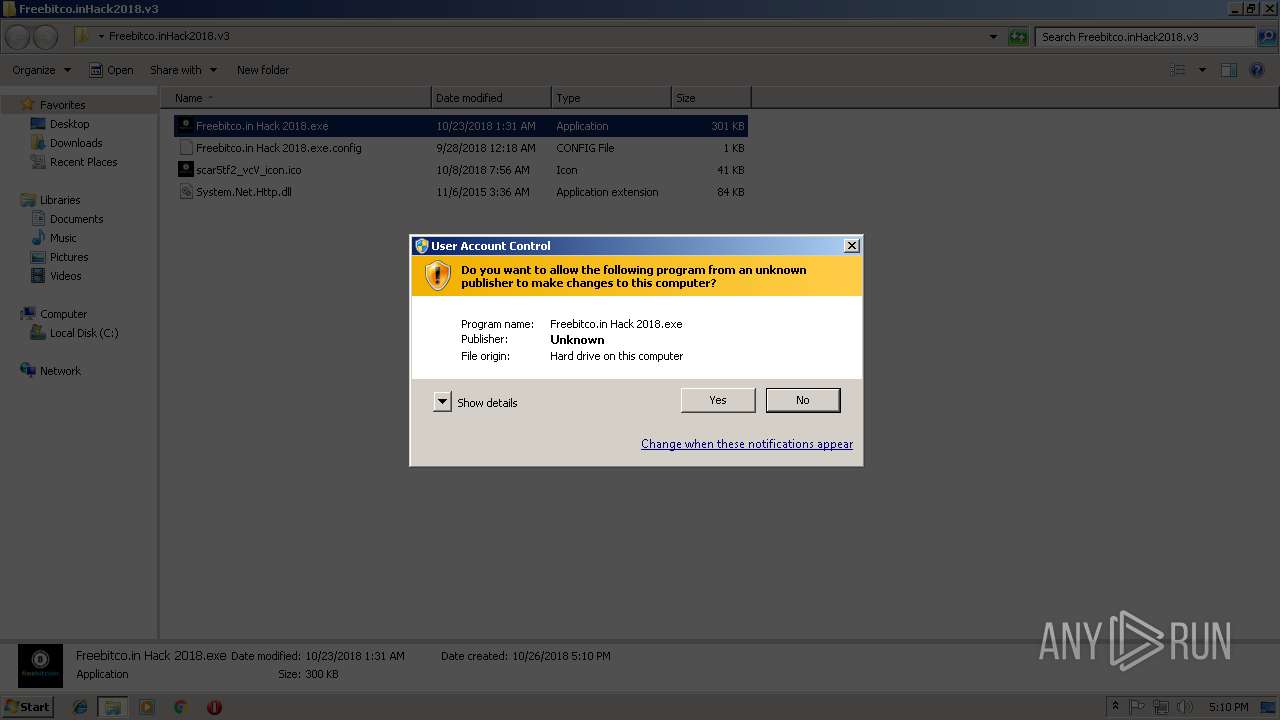Sort files by Date modified column
Image resolution: width=1280 pixels, height=720 pixels.
pos(491,98)
